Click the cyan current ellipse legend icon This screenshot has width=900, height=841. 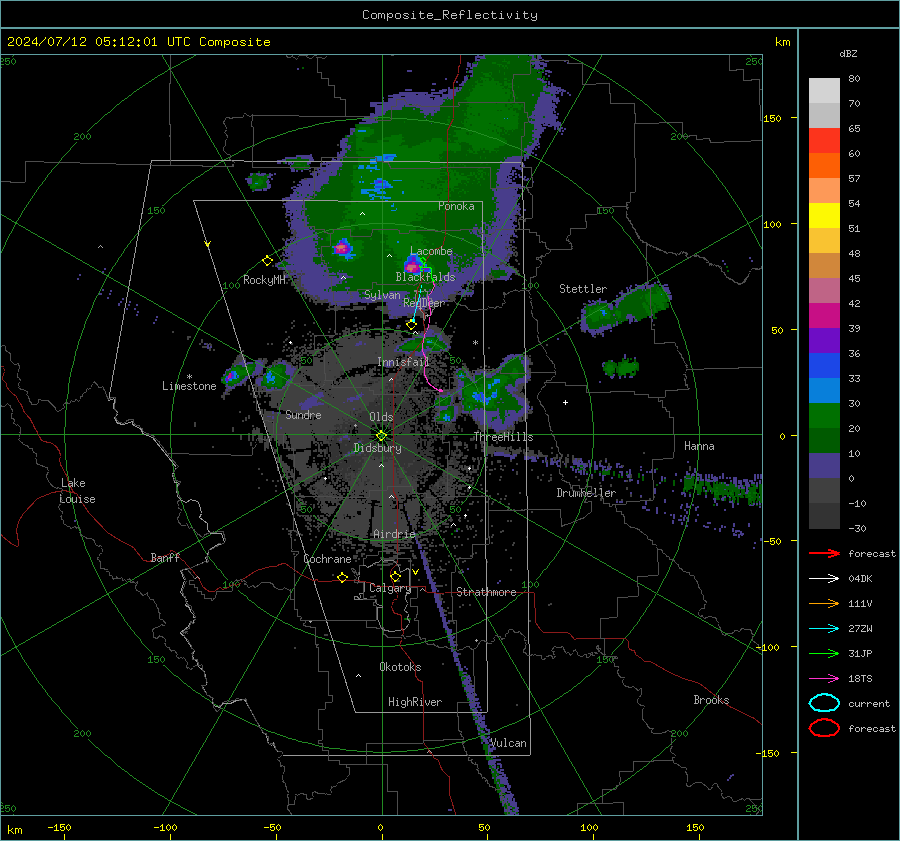click(824, 703)
